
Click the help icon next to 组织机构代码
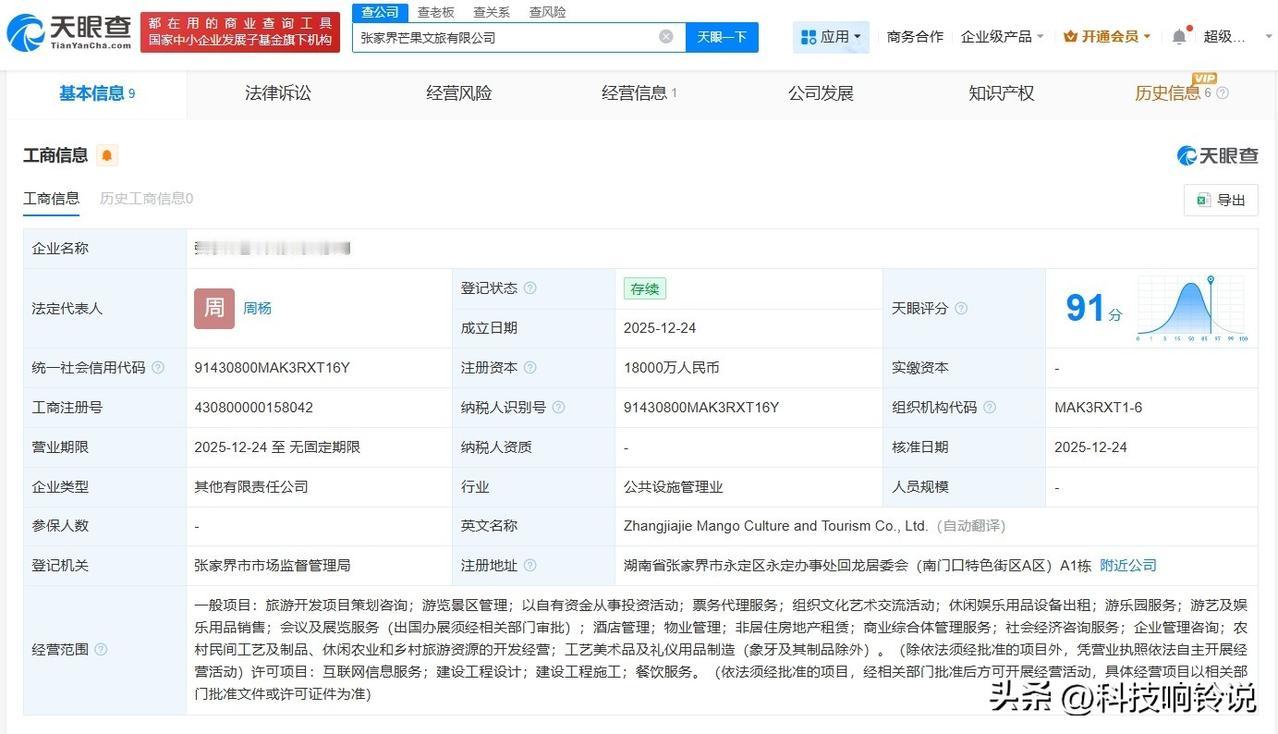click(x=989, y=408)
